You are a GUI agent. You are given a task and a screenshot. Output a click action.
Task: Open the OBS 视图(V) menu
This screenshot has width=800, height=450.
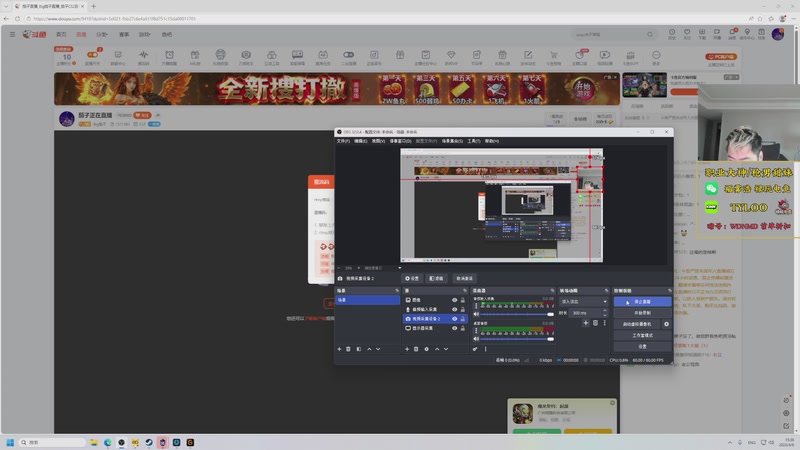(x=378, y=141)
